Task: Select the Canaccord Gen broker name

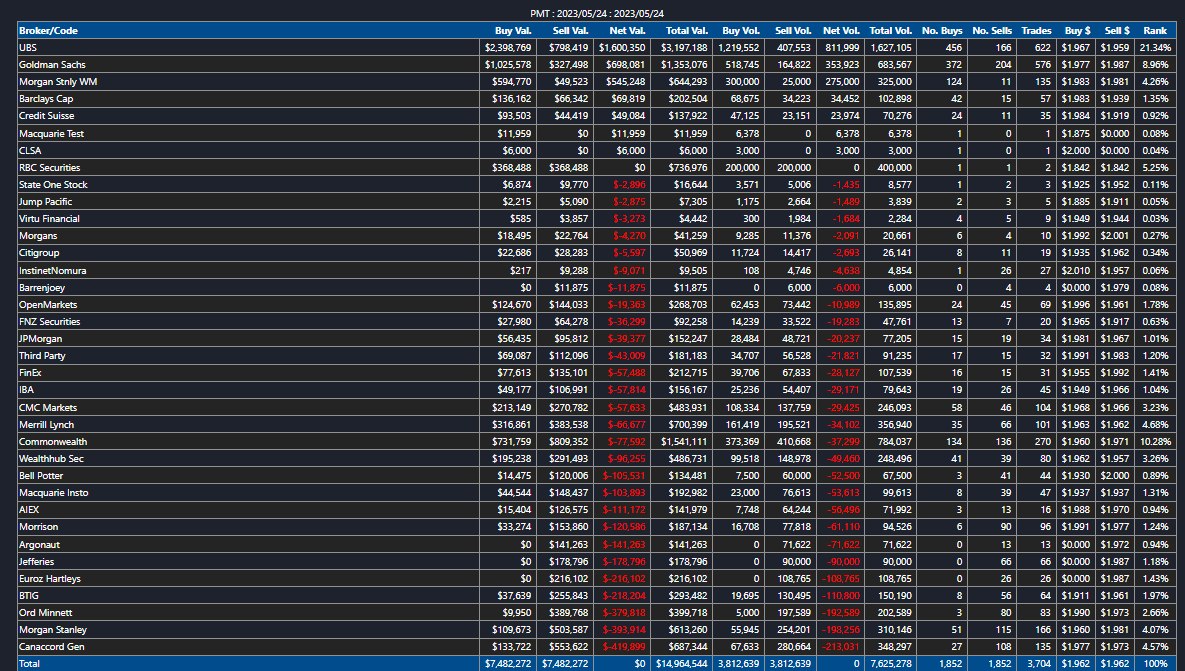Action: [x=52, y=647]
